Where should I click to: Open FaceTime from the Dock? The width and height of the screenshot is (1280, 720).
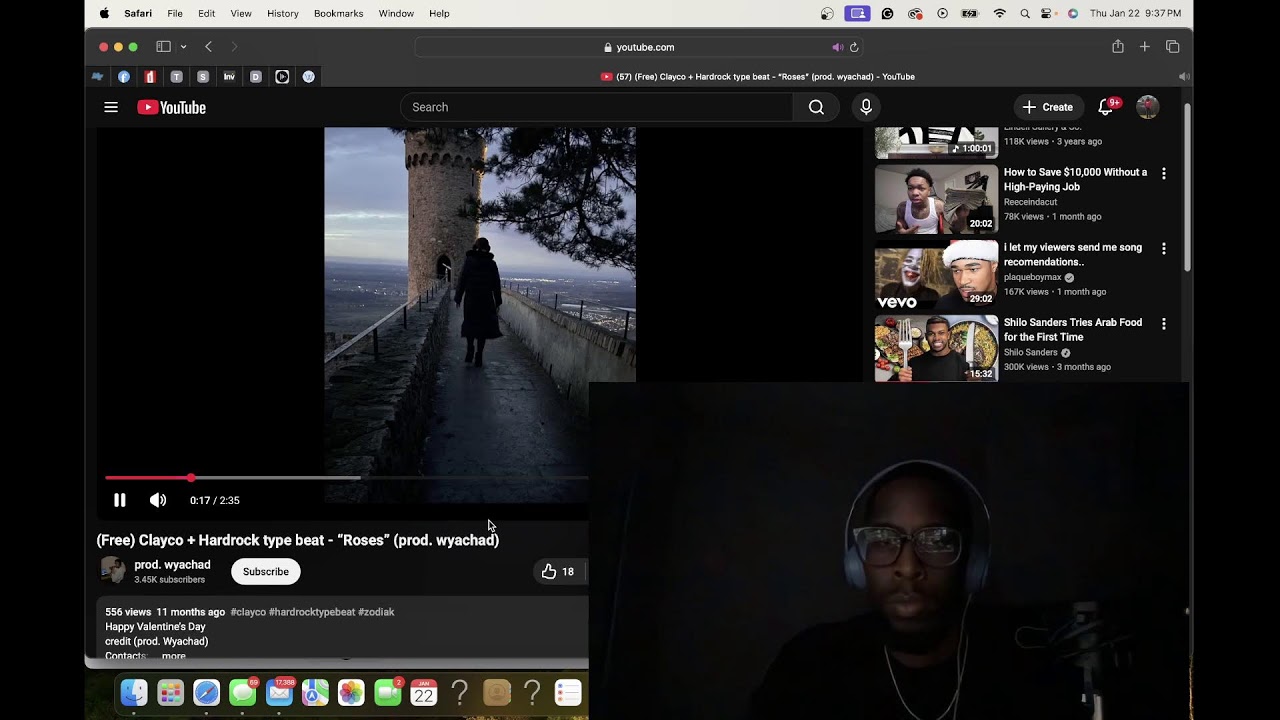[388, 692]
